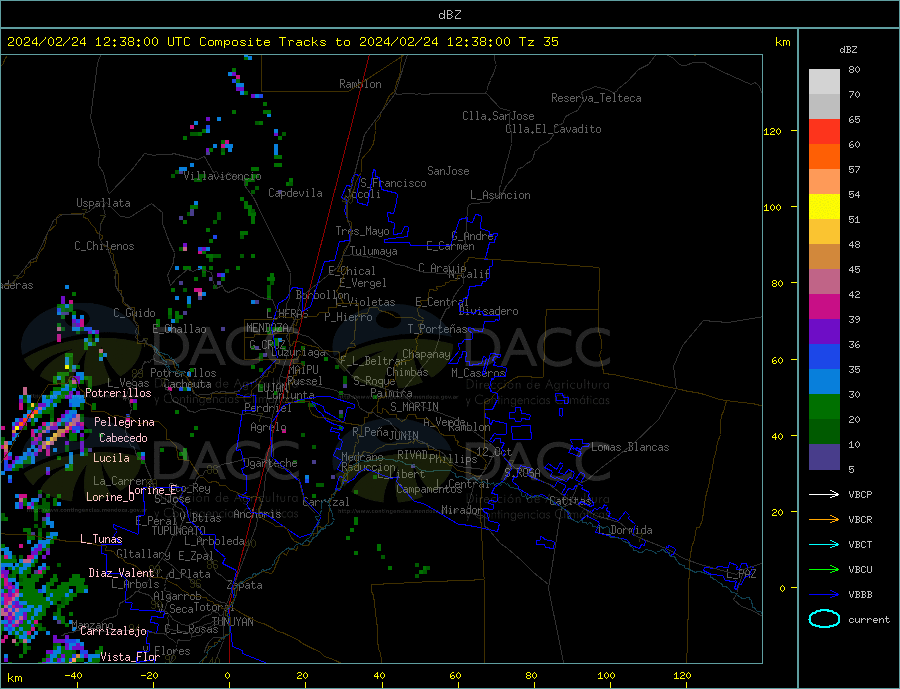This screenshot has width=900, height=689.
Task: Click the VBCU legend label
Action: pos(860,570)
